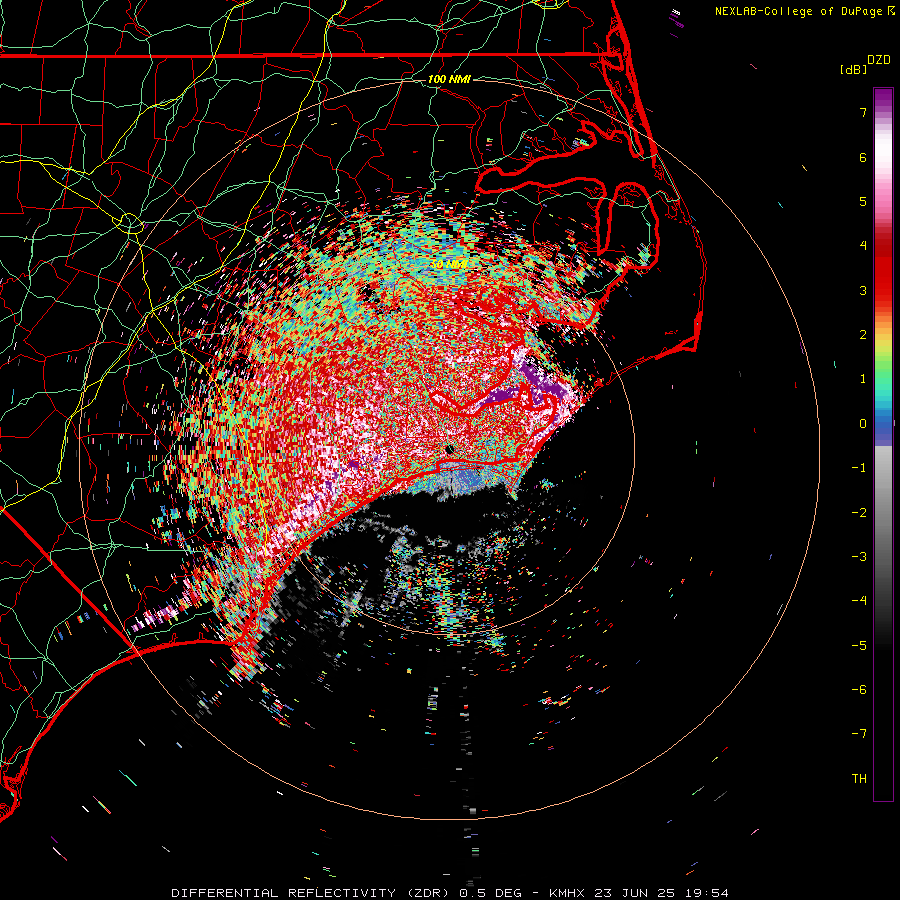Pick the green segment of the color bar
This screenshot has width=900, height=900.
click(x=883, y=367)
